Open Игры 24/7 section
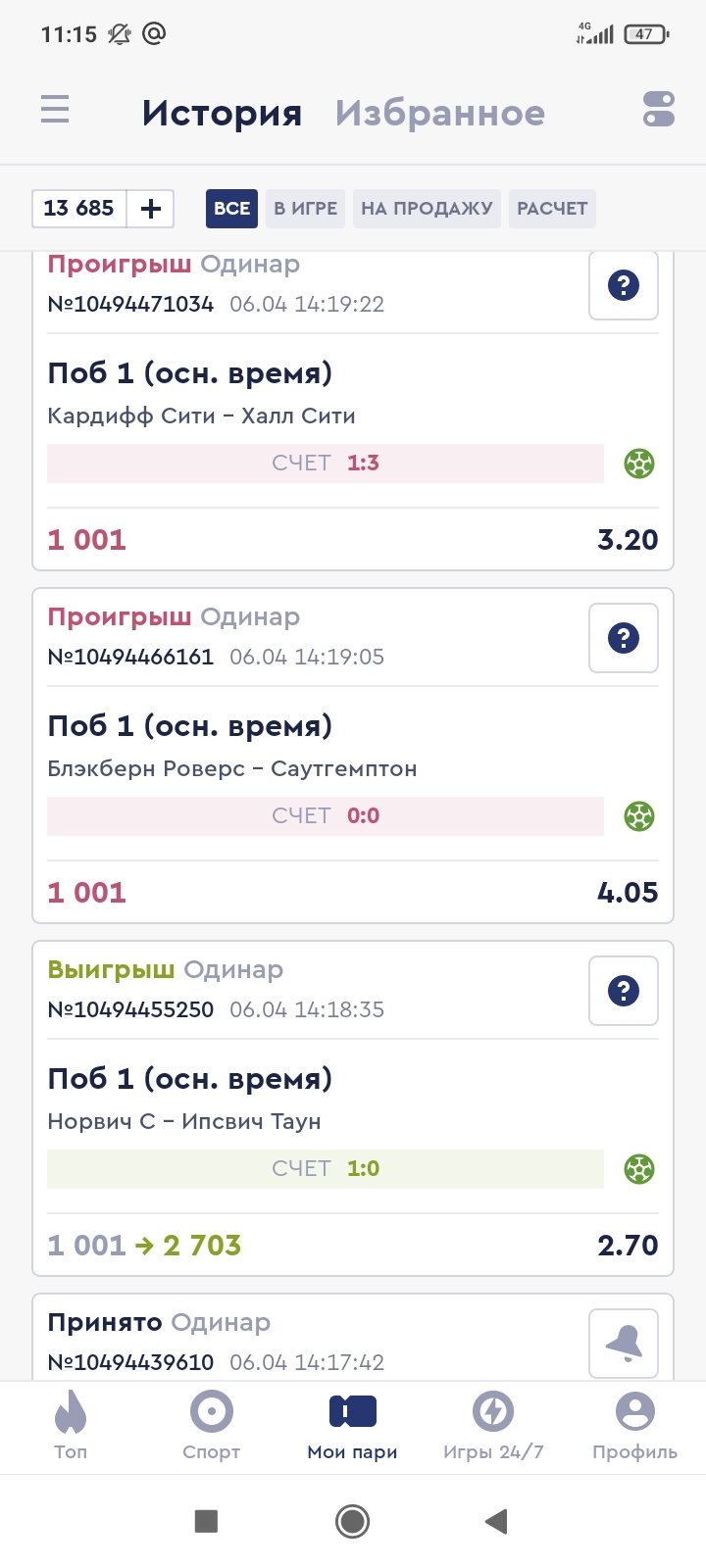 [493, 1424]
